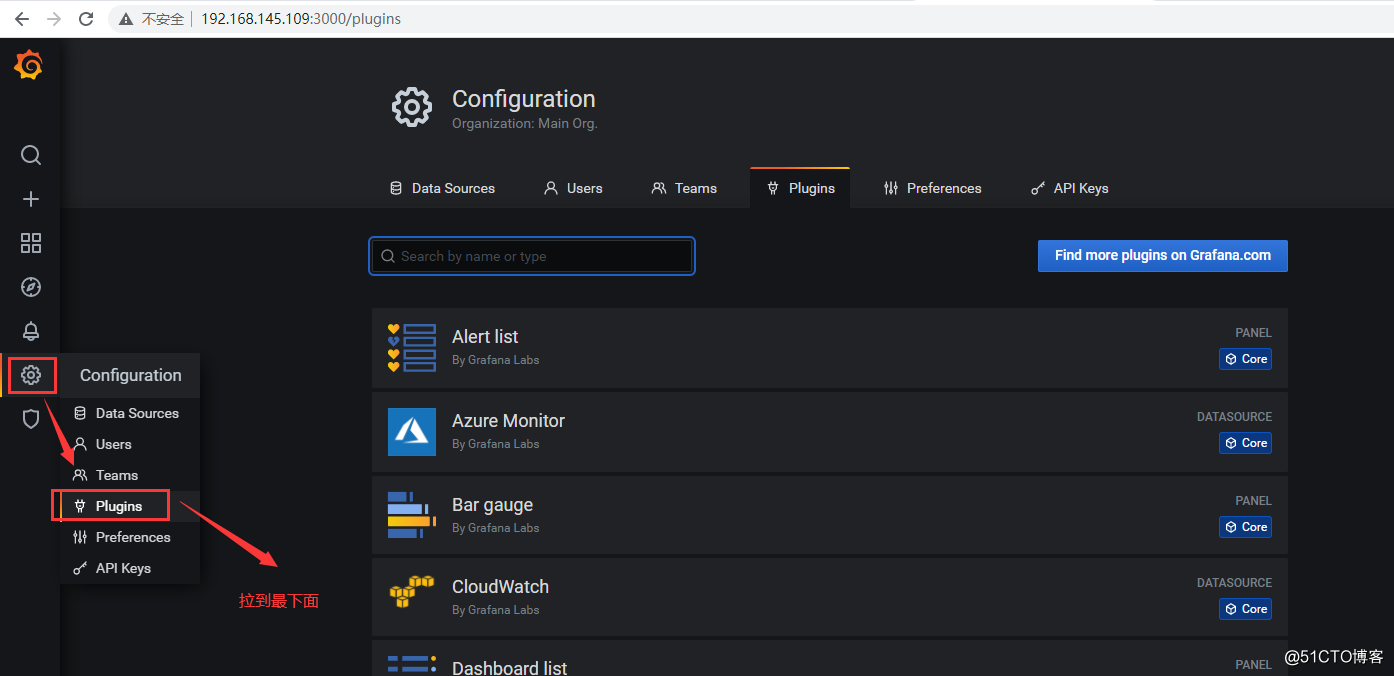The height and width of the screenshot is (676, 1394).
Task: Open the Azure Monitor plugin title
Action: [508, 421]
